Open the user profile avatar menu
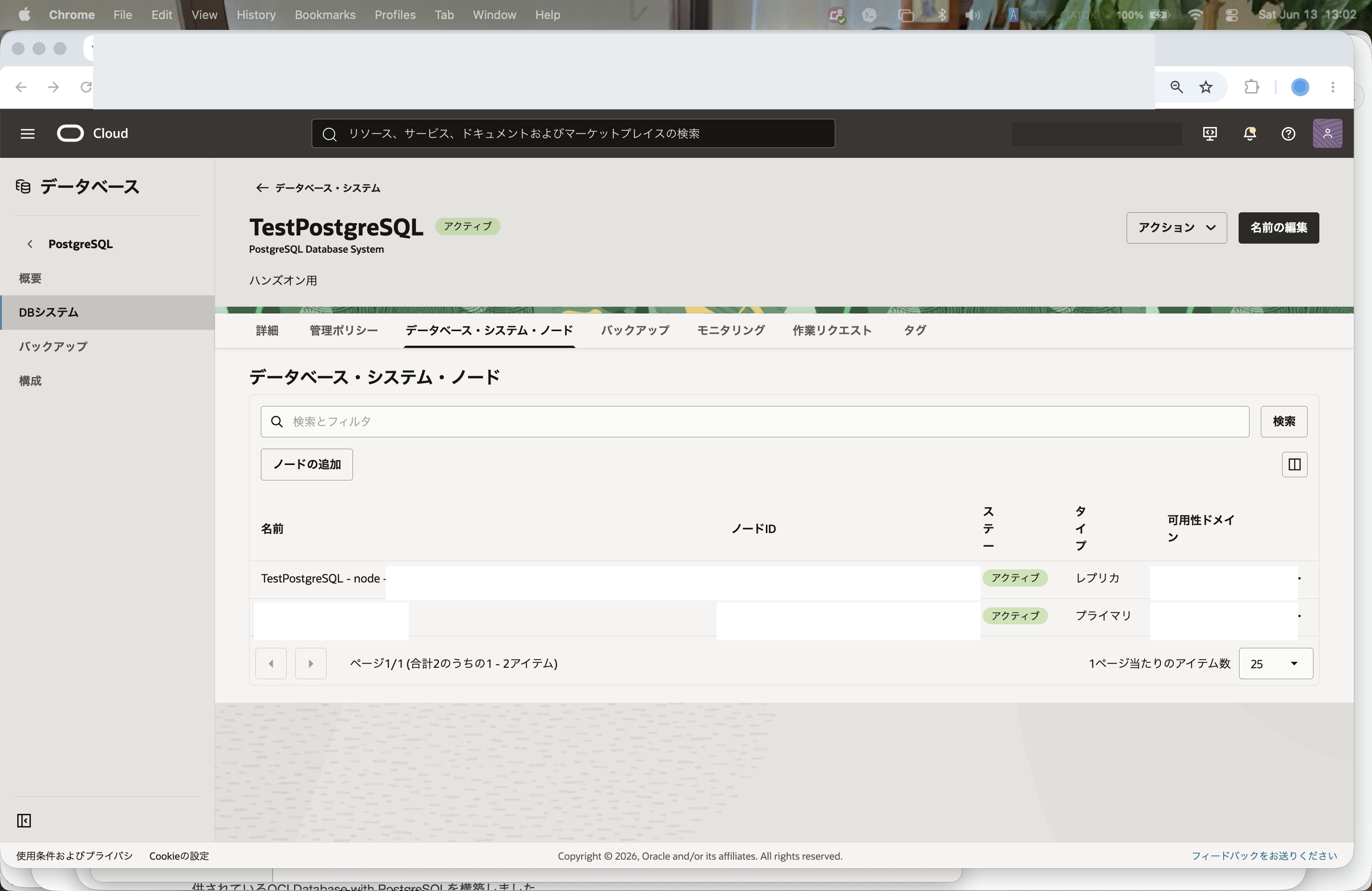This screenshot has width=1372, height=891. pos(1327,134)
